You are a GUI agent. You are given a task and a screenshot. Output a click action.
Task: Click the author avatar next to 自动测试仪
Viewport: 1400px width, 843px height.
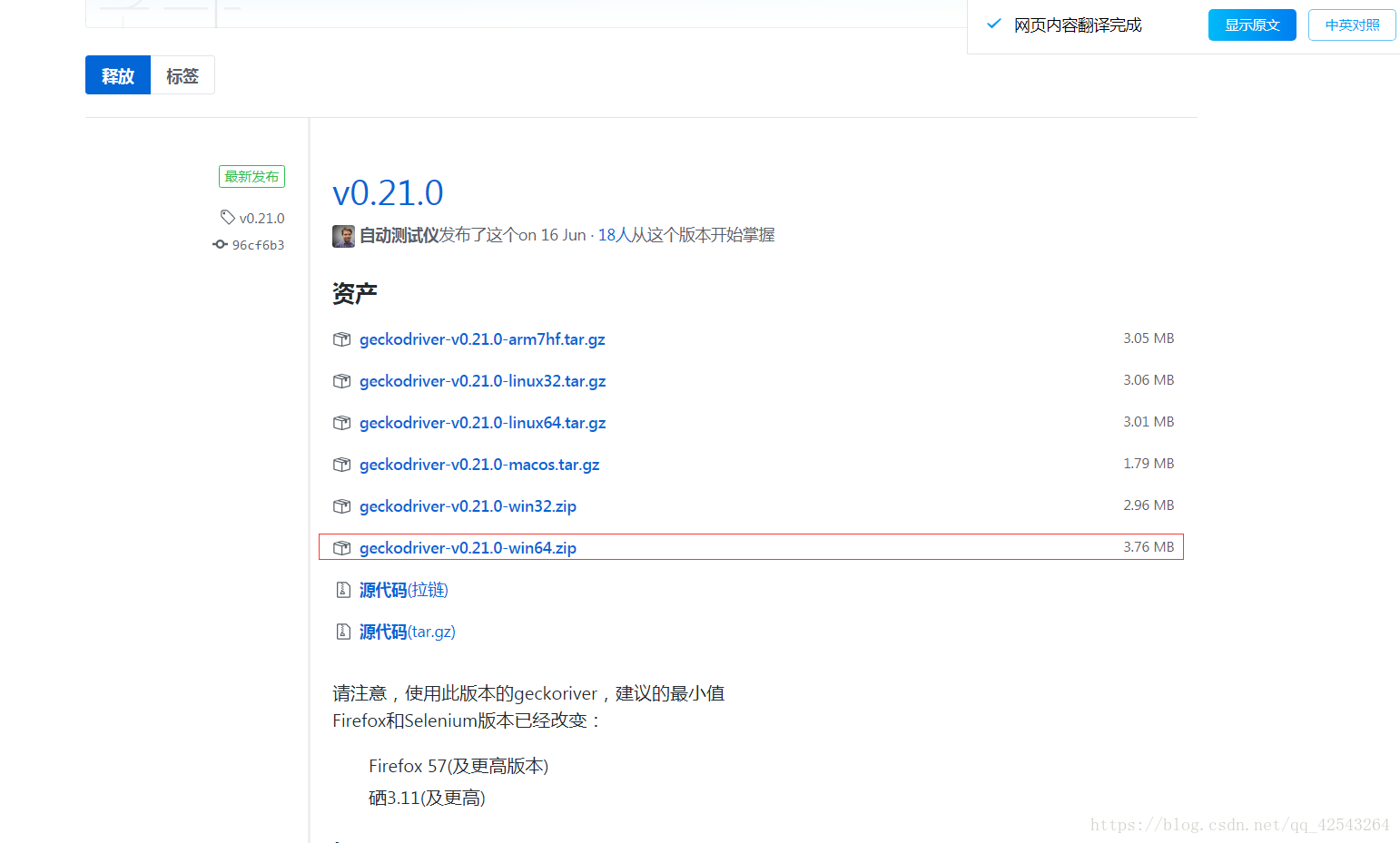pos(343,236)
